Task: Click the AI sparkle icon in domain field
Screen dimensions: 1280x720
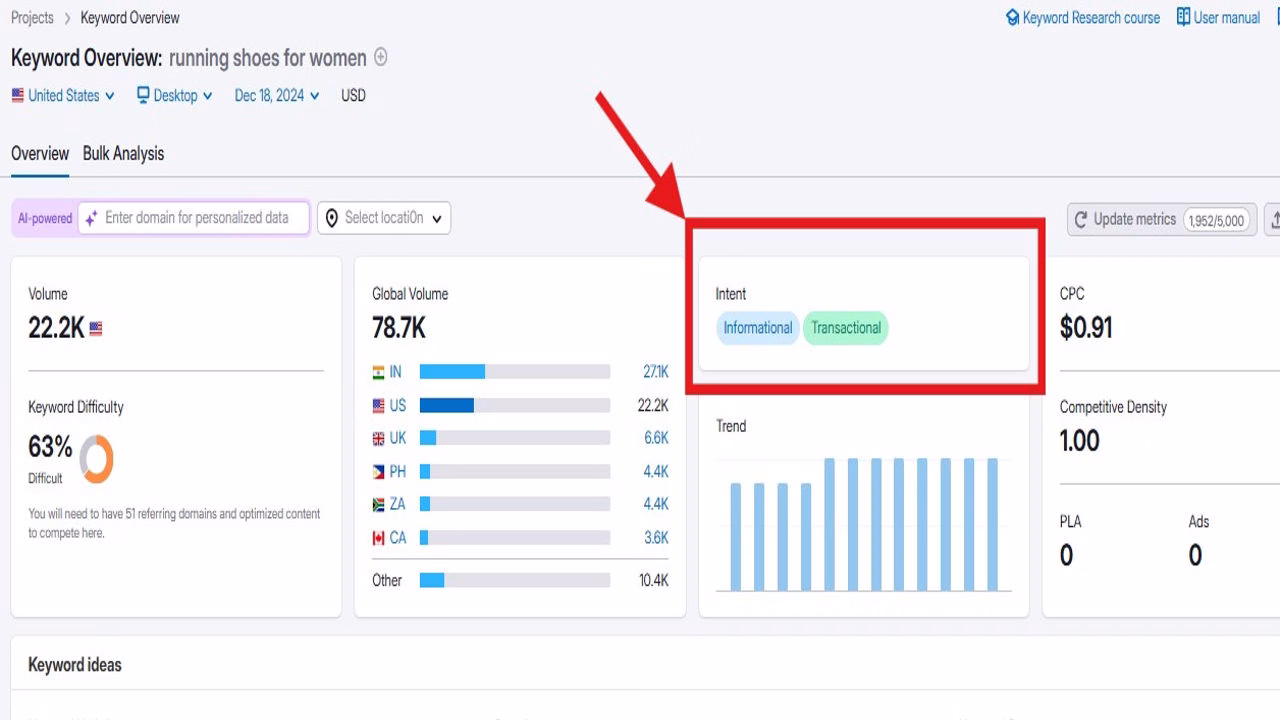Action: 91,217
